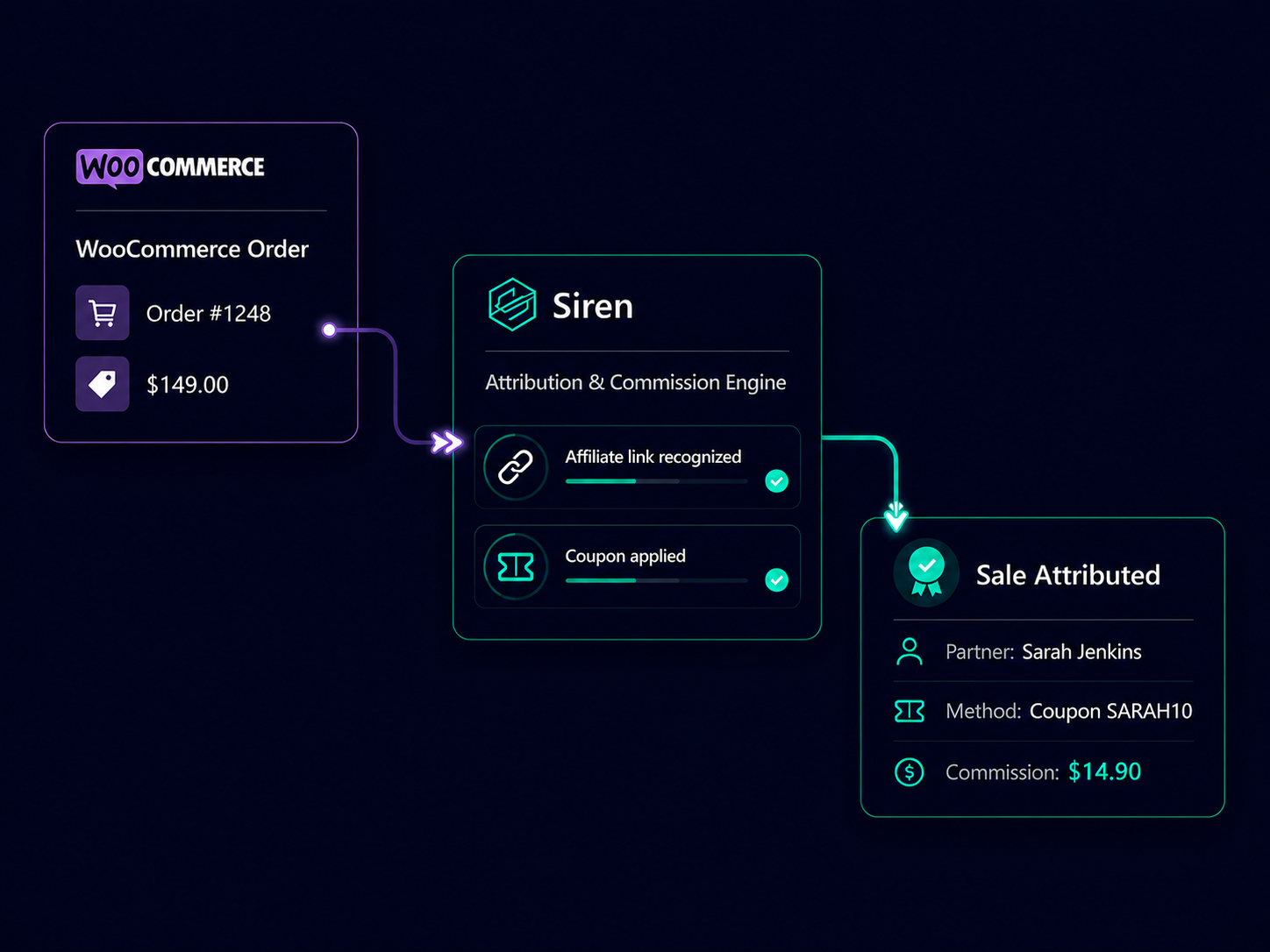Click the Coupon applied label

coord(625,556)
